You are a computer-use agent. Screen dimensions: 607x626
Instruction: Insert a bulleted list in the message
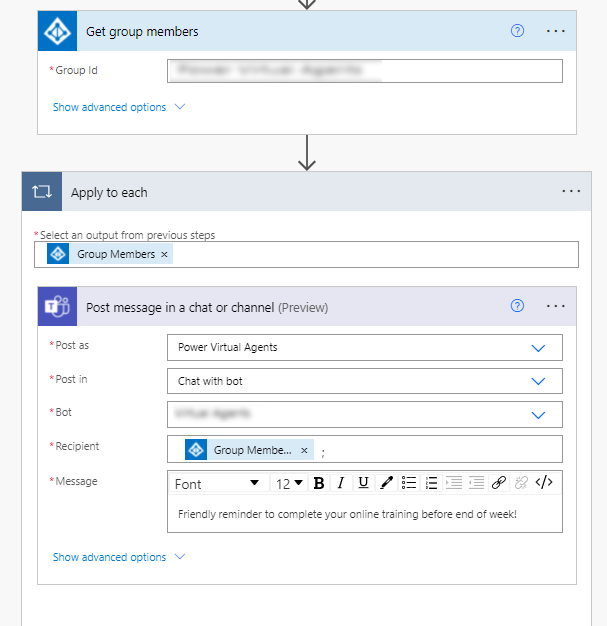409,483
